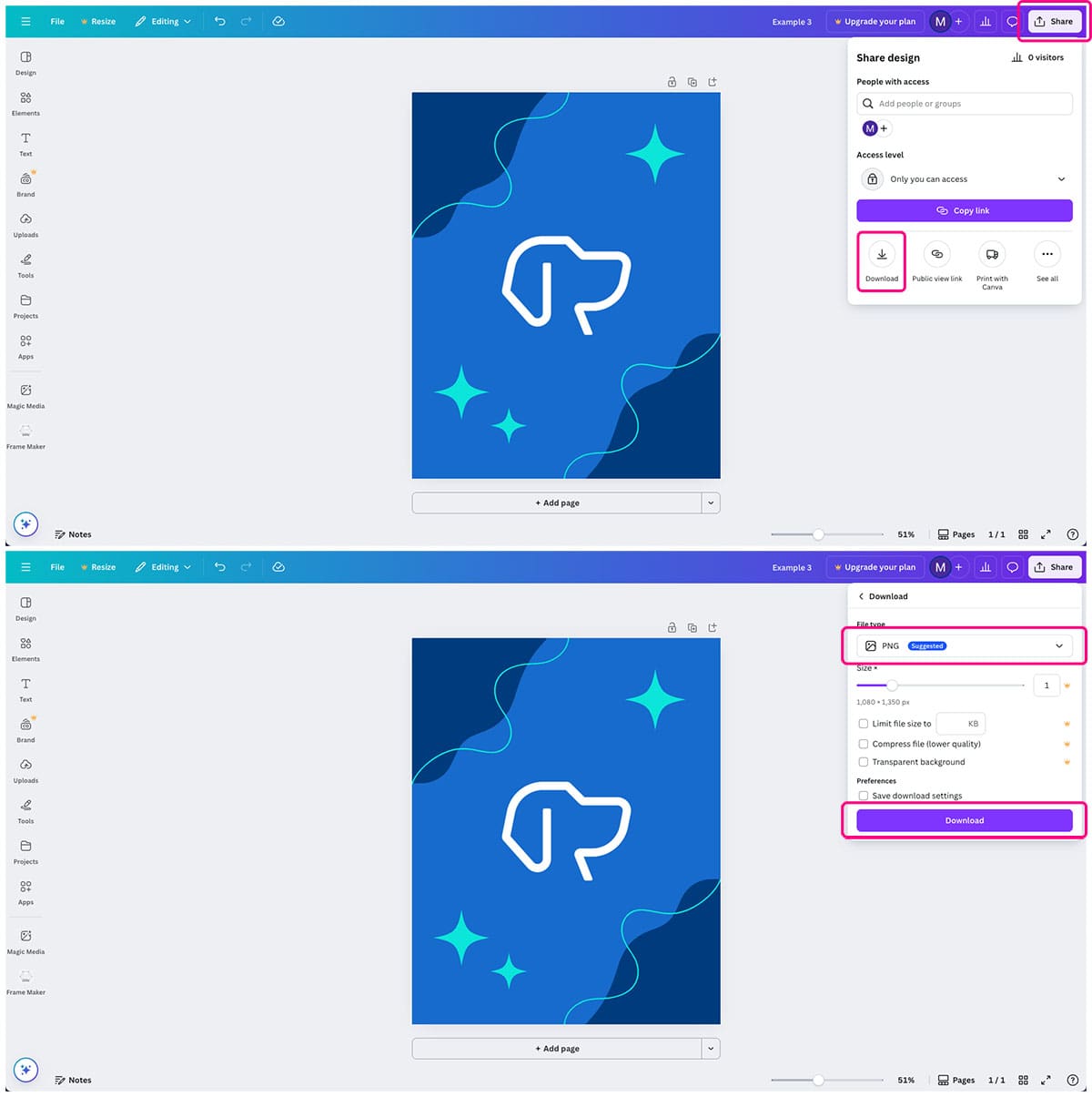This screenshot has height=1097, width=1092.
Task: Check Save download settings
Action: coord(864,796)
